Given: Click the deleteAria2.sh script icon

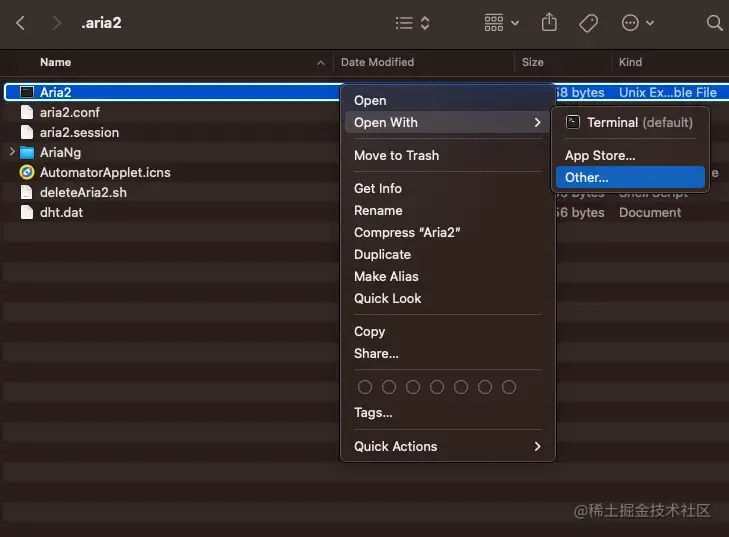Looking at the screenshot, I should (27, 192).
